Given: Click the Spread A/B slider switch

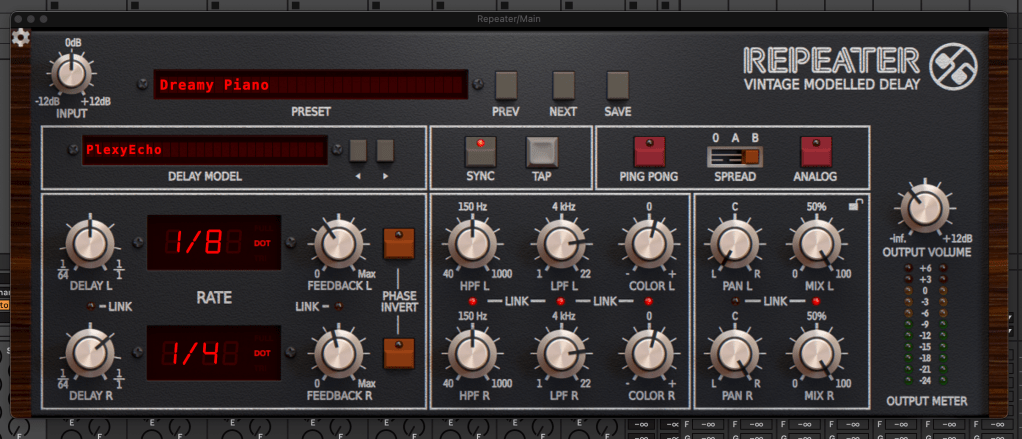Looking at the screenshot, I should coord(735,155).
